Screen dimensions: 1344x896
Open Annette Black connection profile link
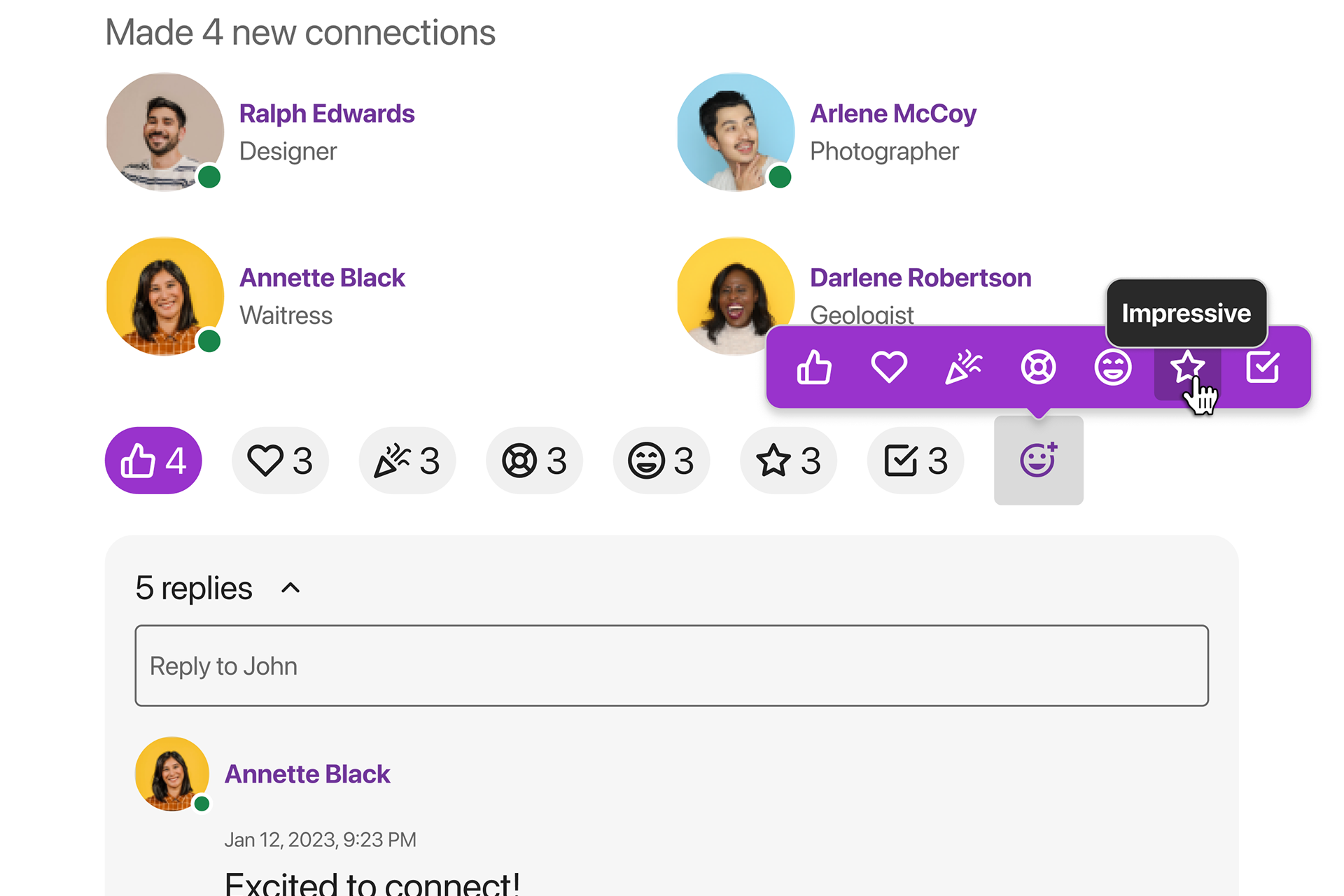[322, 278]
